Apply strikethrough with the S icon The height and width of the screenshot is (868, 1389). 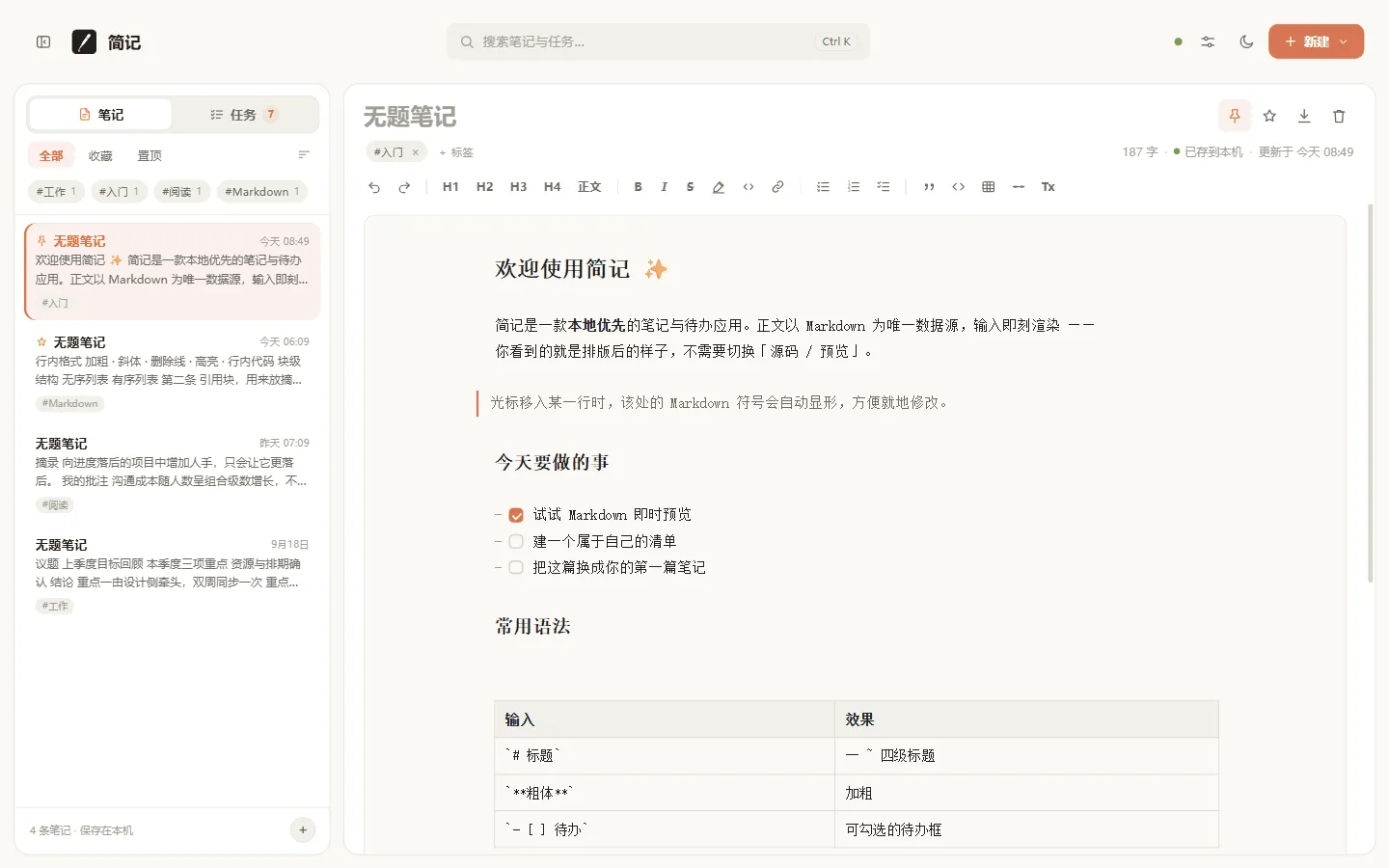[691, 187]
